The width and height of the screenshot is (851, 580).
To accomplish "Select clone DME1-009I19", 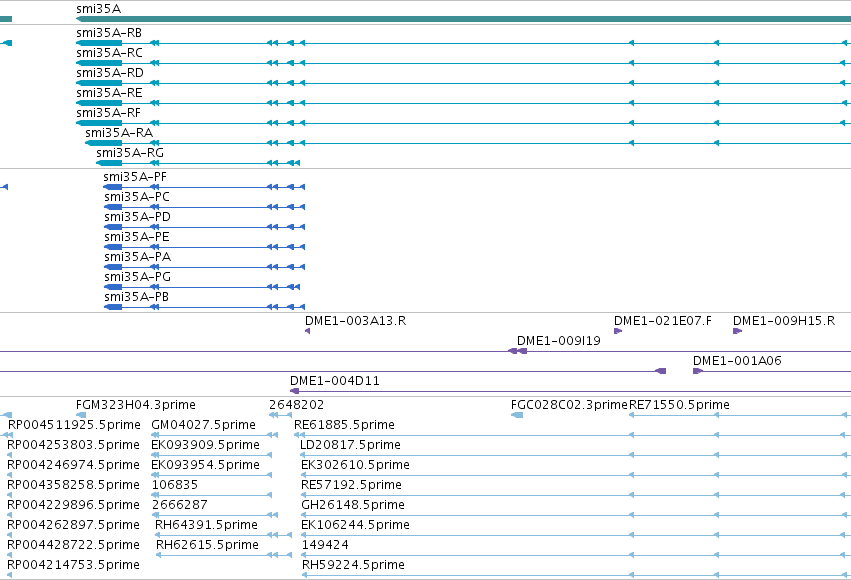I will pos(558,341).
